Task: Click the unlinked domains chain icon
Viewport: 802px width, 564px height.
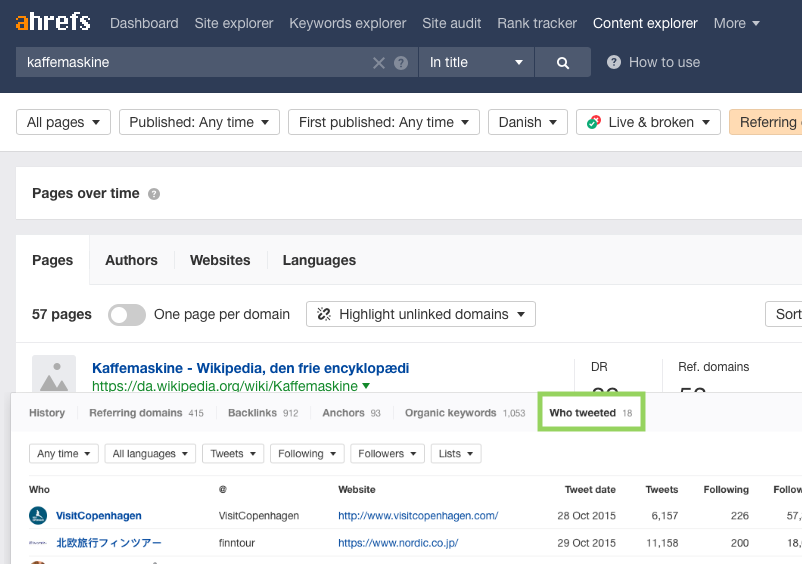Action: 324,314
